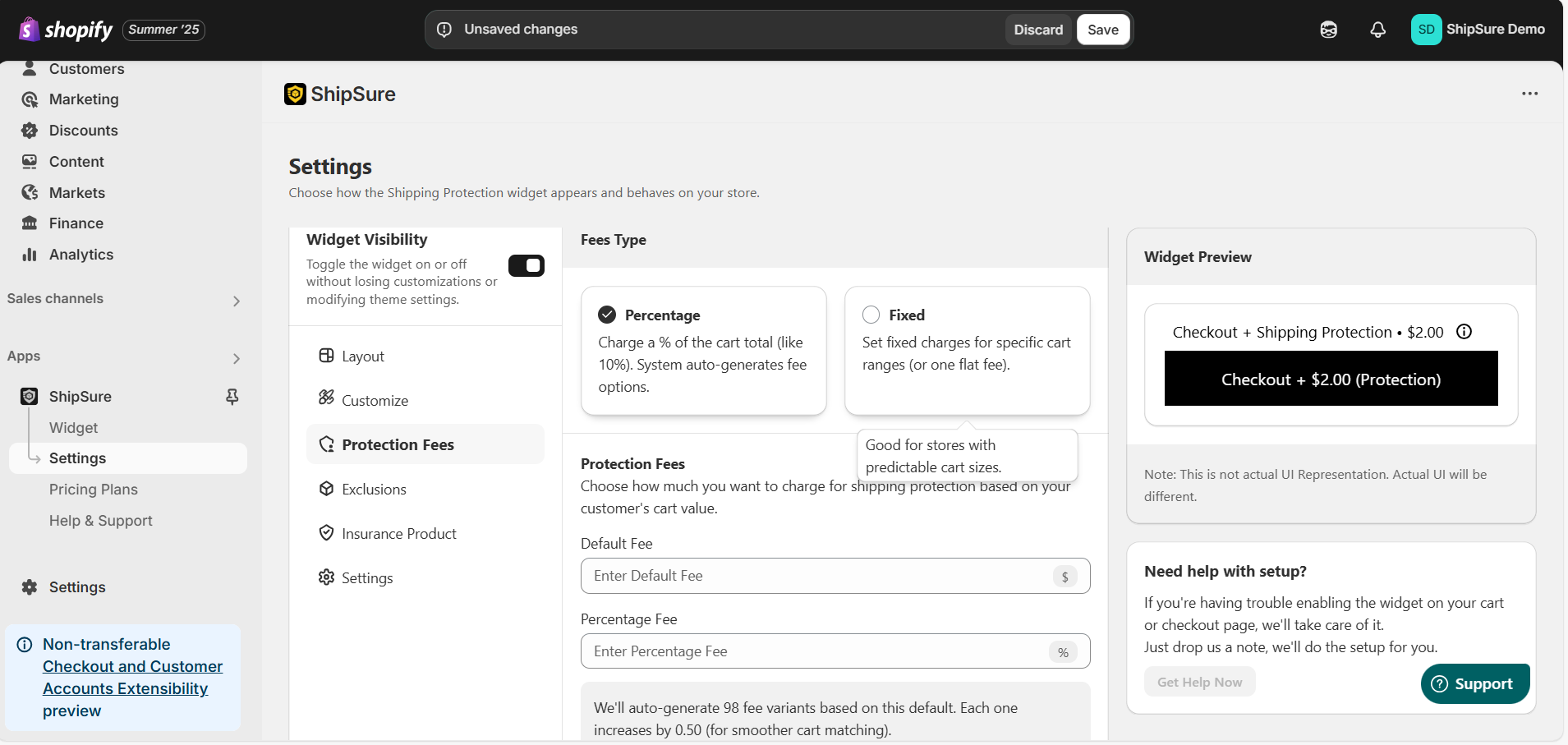
Task: Open Checkout and Customer Accounts Extensibility link
Action: [x=132, y=678]
